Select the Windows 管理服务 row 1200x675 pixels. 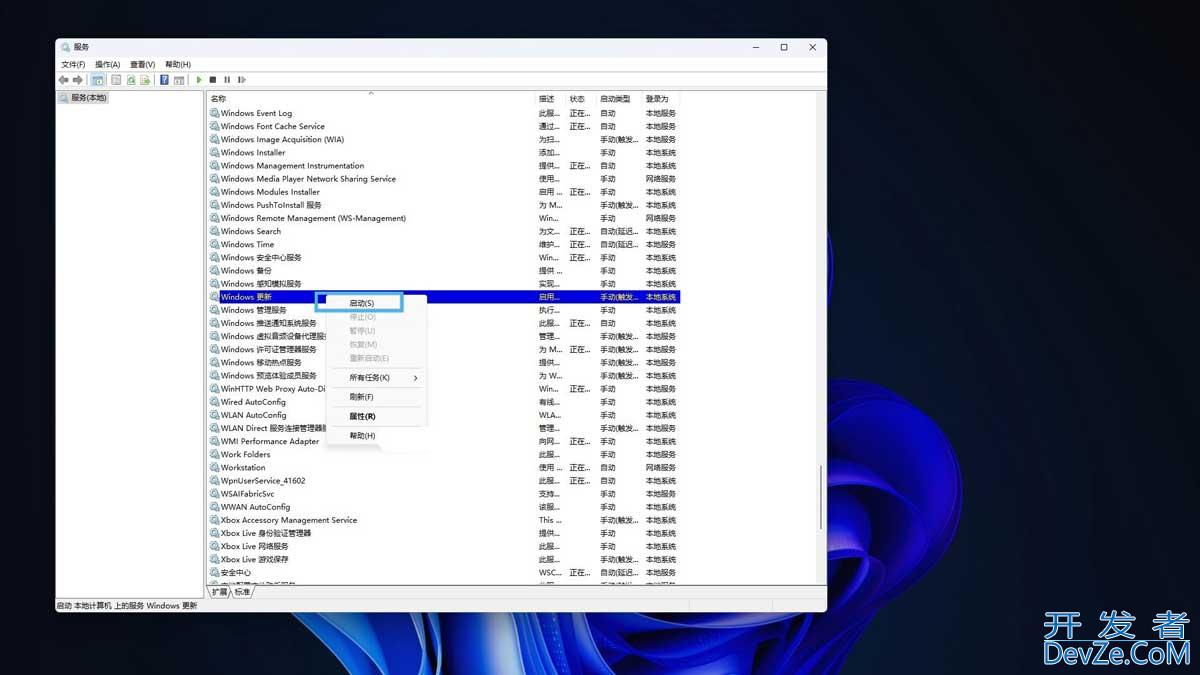click(444, 310)
